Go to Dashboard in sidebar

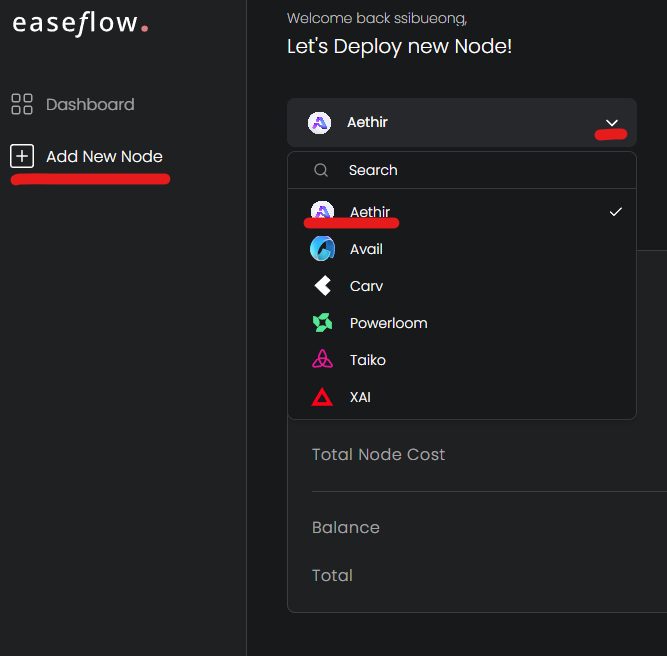pyautogui.click(x=73, y=104)
